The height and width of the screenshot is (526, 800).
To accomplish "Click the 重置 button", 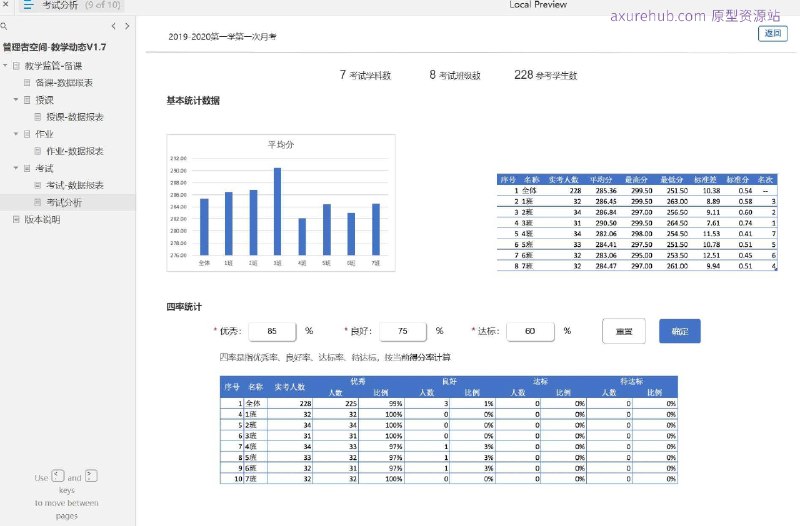I will click(x=624, y=331).
